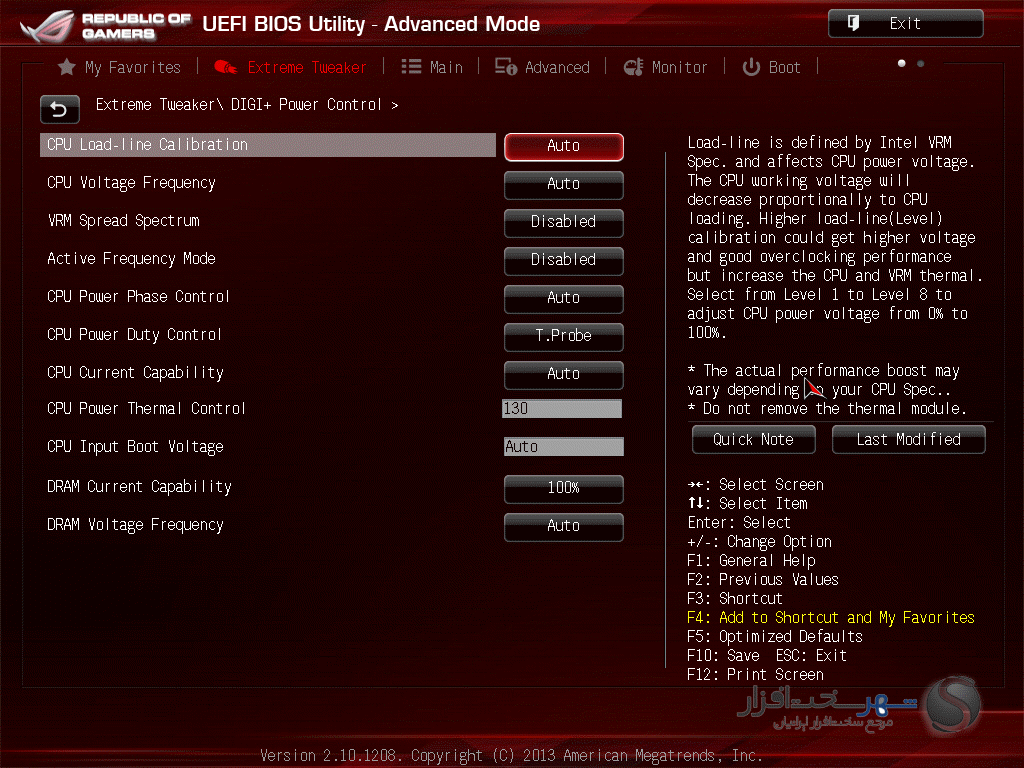Viewport: 1024px width, 768px height.
Task: Open CPU Voltage Frequency Auto dropdown
Action: [564, 184]
